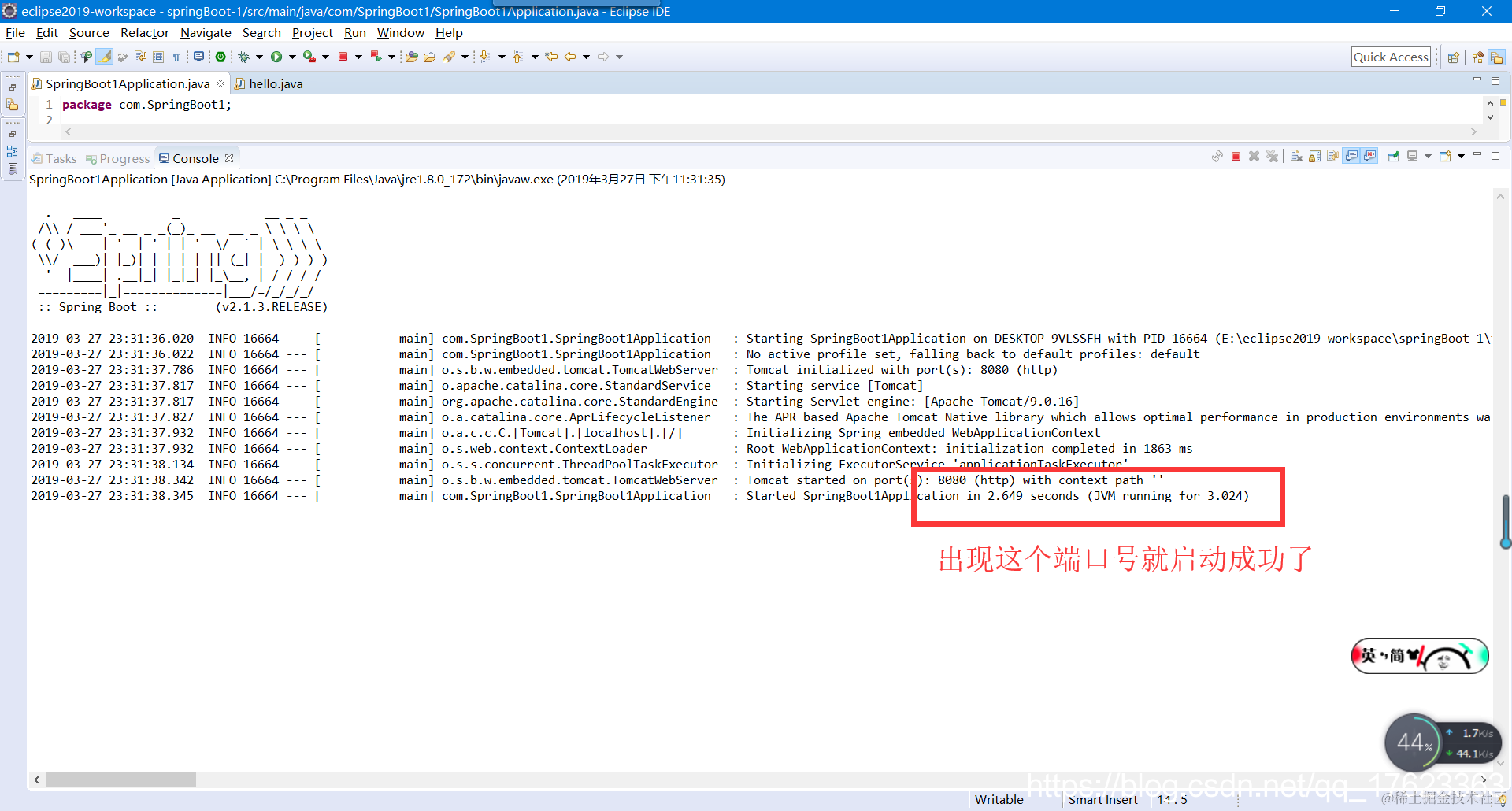Image resolution: width=1512 pixels, height=811 pixels.
Task: Click the Open Console monitor icon in main toolbar
Action: [198, 57]
